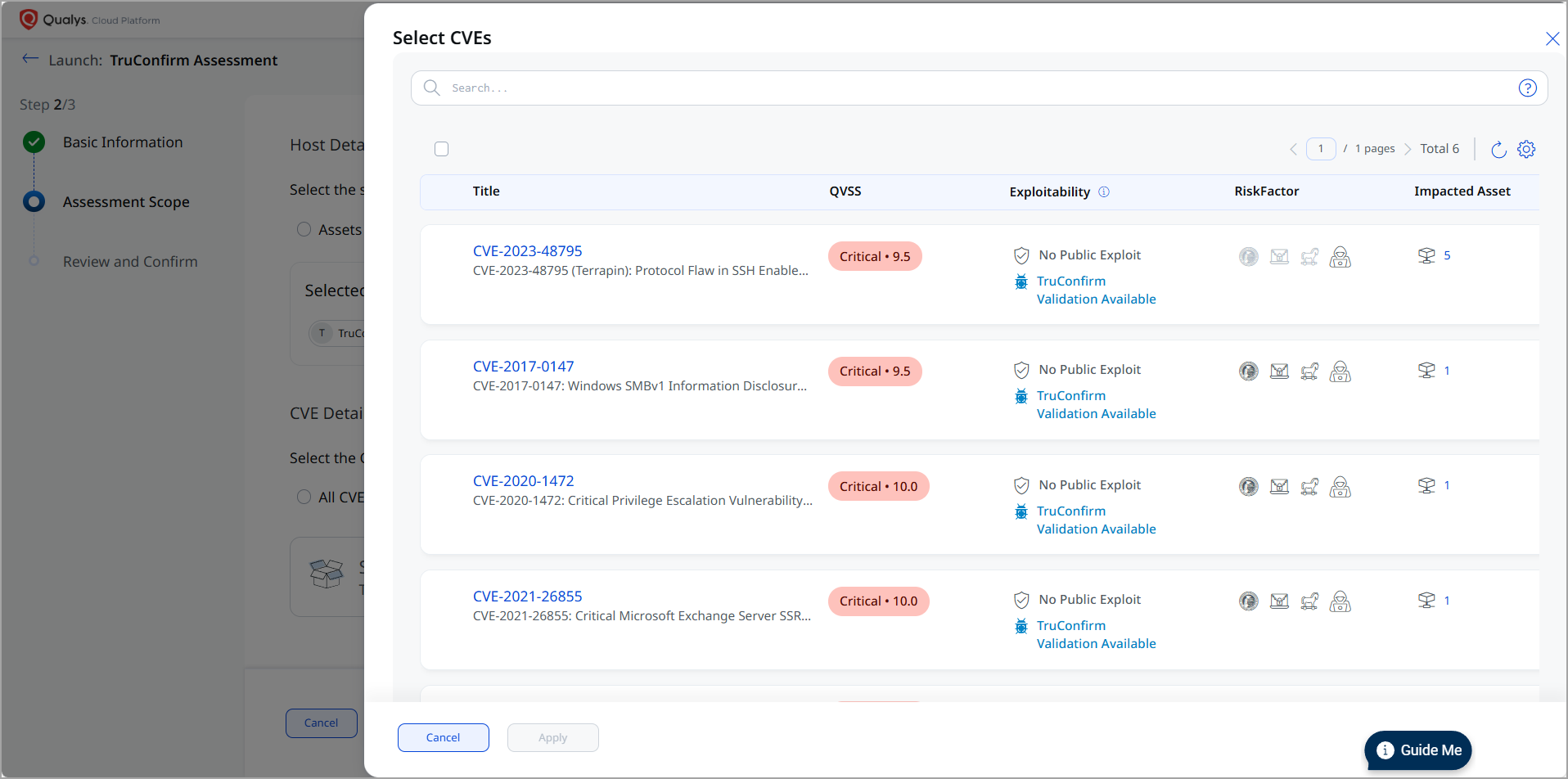This screenshot has height=779, width=1568.
Task: Open the Basic Information step
Action: (x=123, y=142)
